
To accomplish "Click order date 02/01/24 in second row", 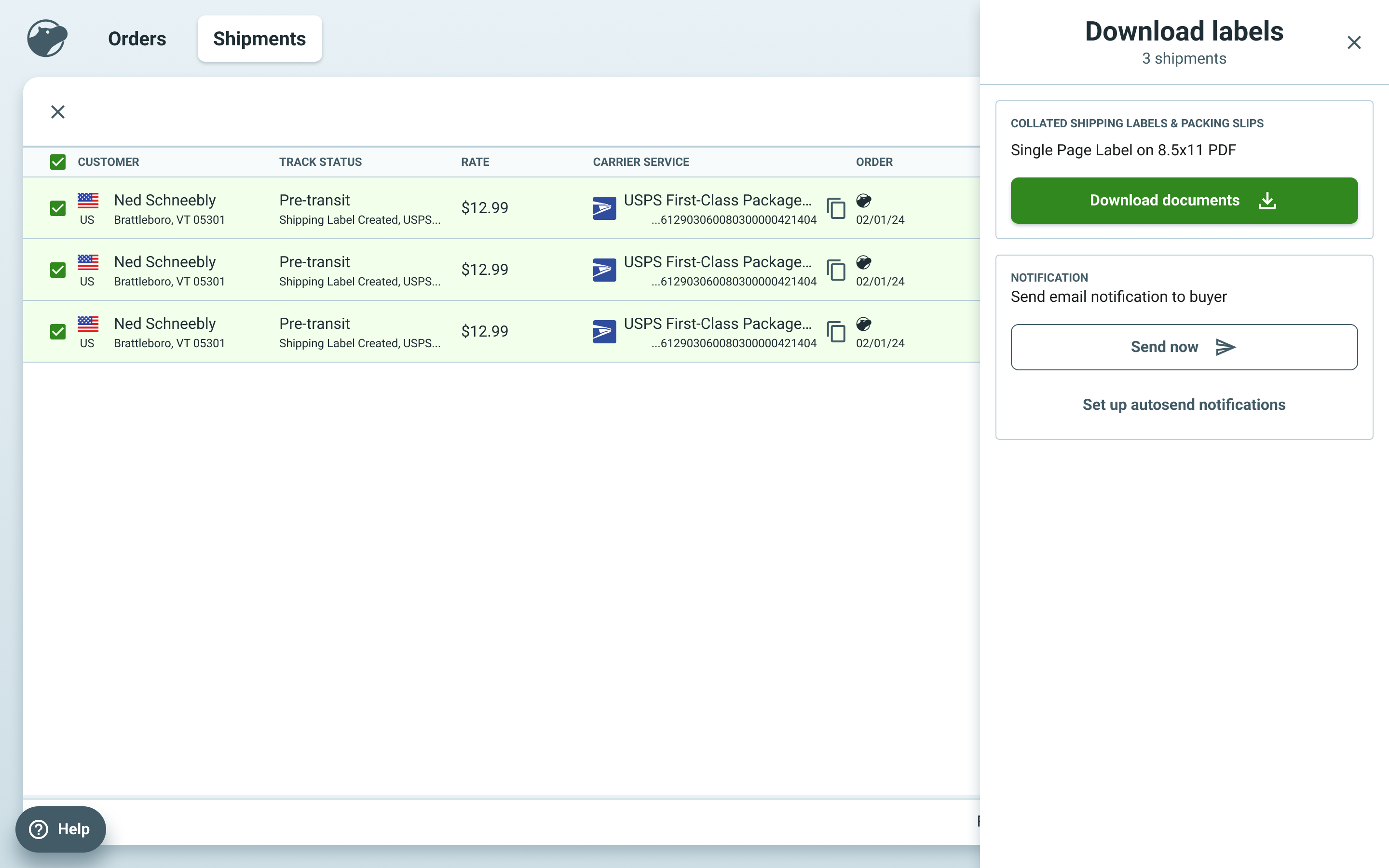I will [880, 281].
